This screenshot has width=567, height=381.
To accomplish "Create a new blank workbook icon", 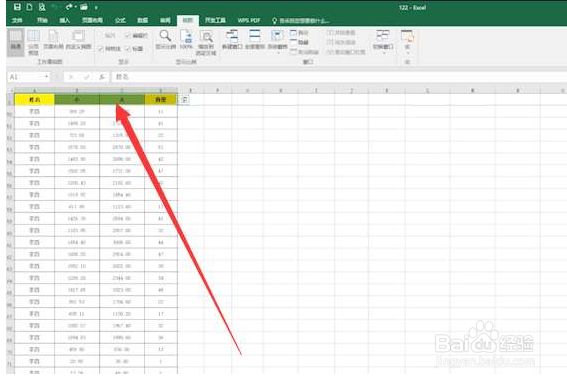I will coord(29,7).
